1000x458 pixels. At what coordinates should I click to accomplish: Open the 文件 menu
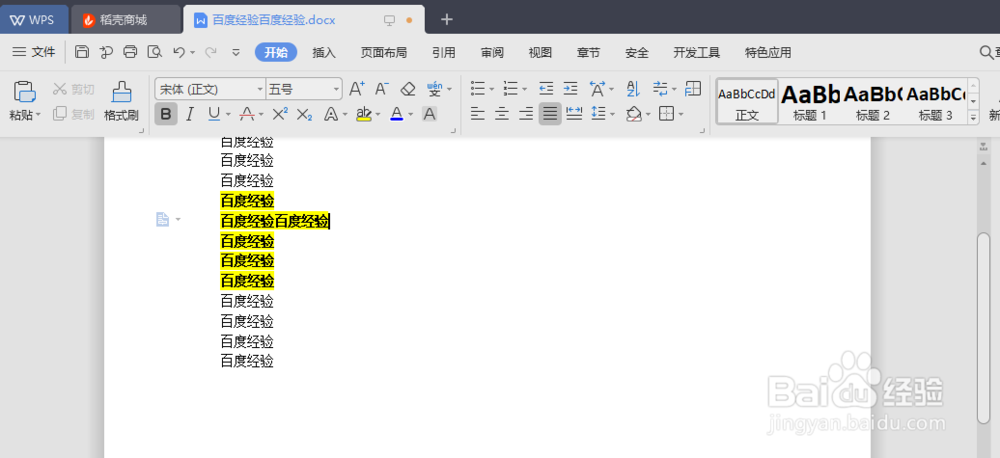(34, 52)
